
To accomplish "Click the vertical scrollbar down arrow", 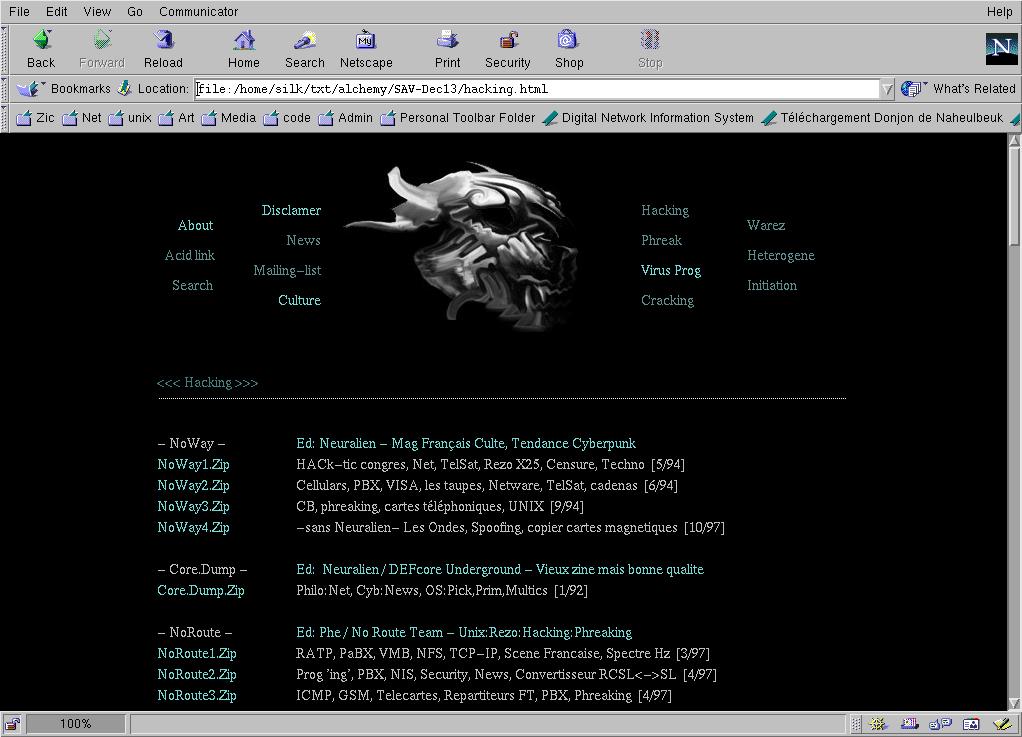I will [1014, 703].
